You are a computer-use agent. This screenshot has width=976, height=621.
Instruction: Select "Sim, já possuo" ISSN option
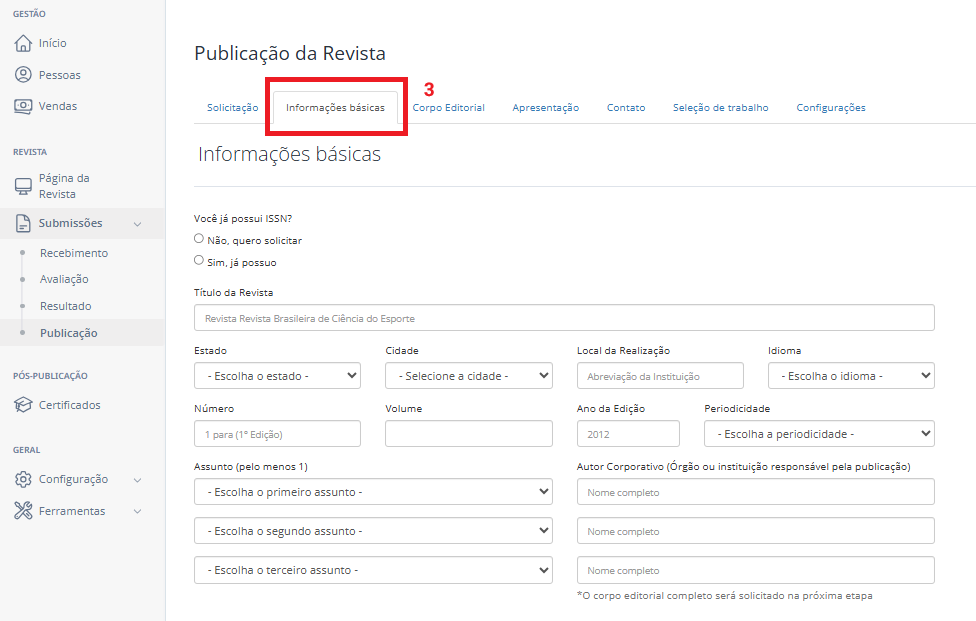tap(199, 260)
